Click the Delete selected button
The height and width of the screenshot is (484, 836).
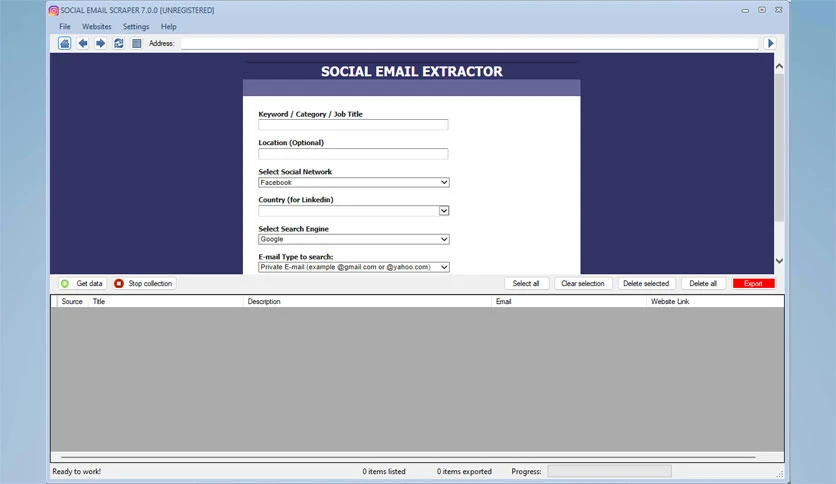(x=646, y=284)
